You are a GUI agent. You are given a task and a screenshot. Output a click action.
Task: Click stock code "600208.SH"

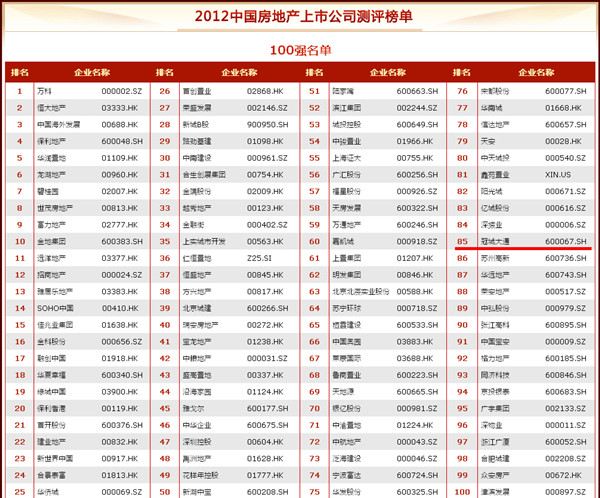click(267, 492)
